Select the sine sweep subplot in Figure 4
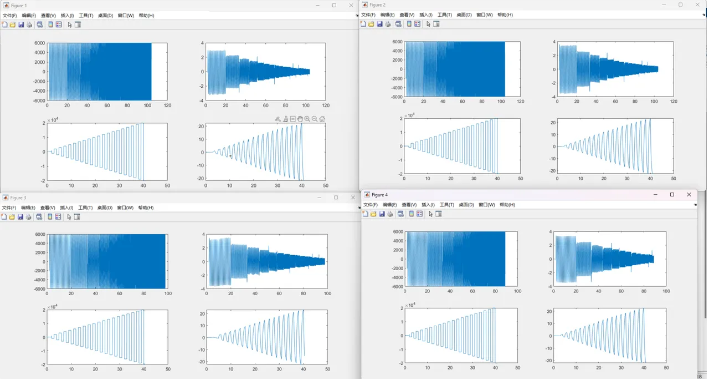The image size is (707, 379). point(610,335)
